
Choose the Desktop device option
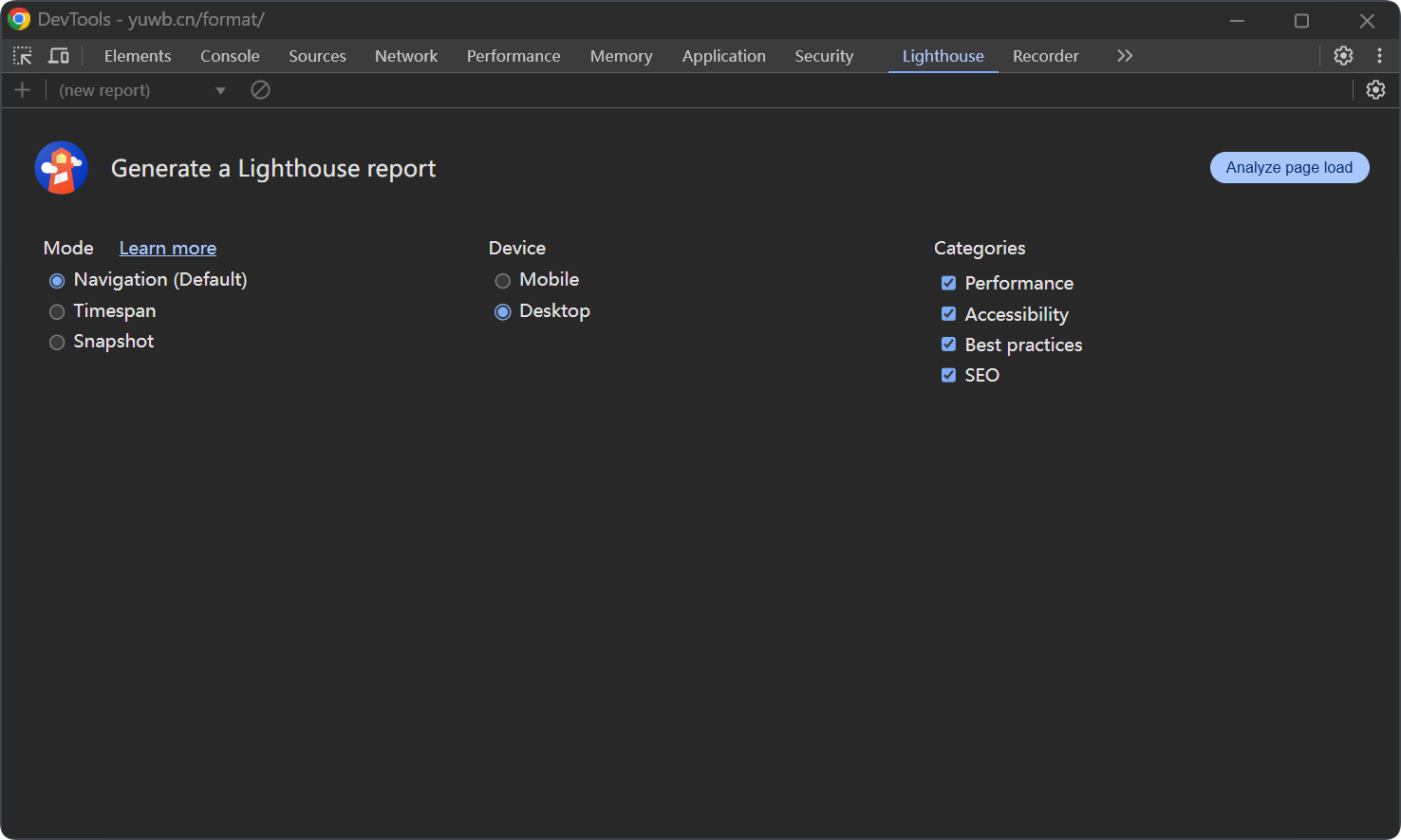click(503, 311)
